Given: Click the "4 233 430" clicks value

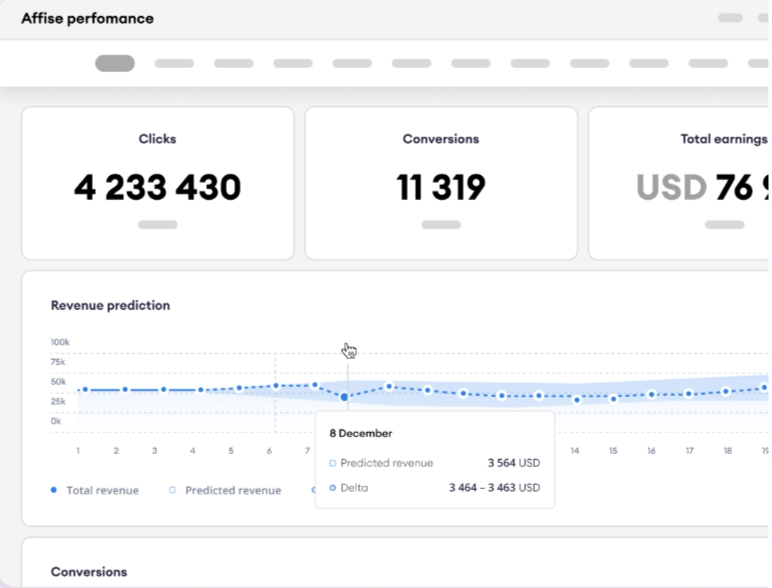Looking at the screenshot, I should pos(158,187).
